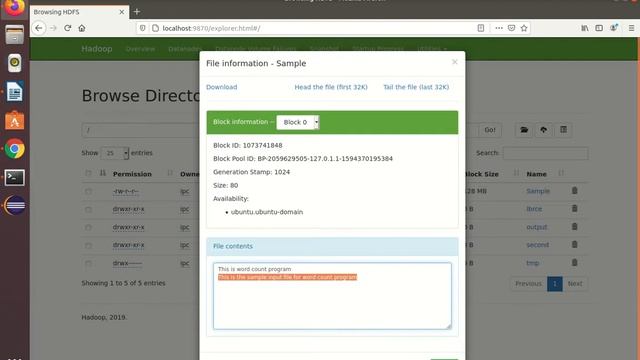Check the second row checkbox
This screenshot has height=360, width=640.
tap(88, 245)
